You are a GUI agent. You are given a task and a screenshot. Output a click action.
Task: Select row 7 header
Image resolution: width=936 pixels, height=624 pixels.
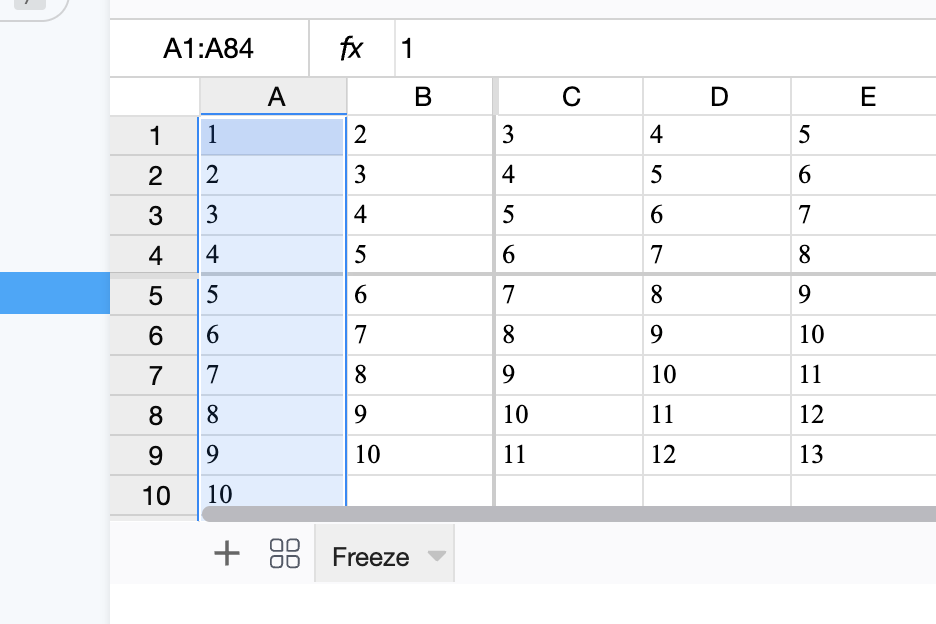154,374
